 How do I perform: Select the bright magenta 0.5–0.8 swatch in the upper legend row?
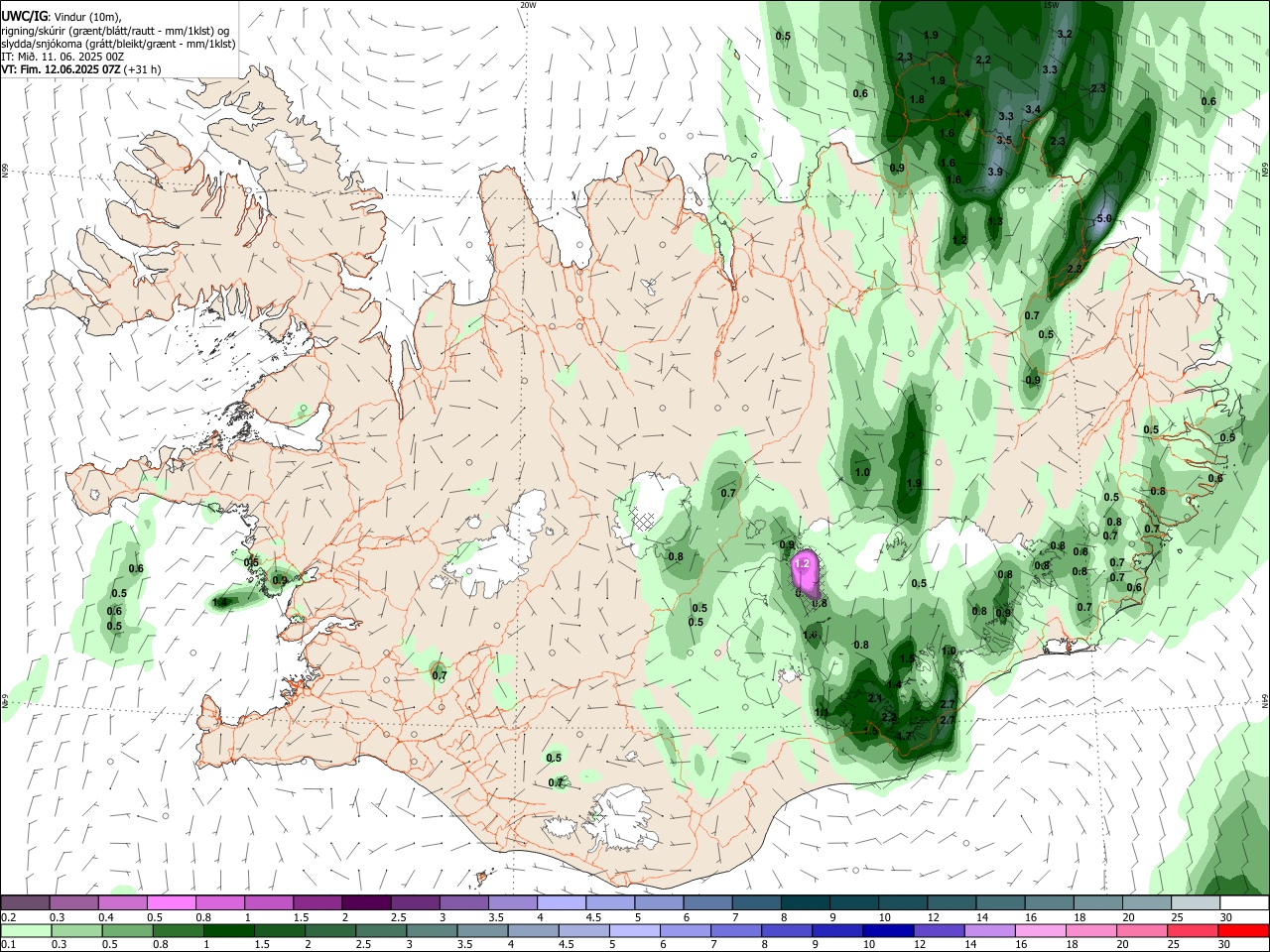171,903
